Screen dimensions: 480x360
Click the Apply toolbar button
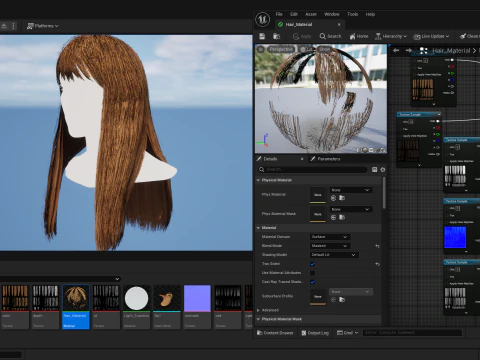(x=302, y=36)
